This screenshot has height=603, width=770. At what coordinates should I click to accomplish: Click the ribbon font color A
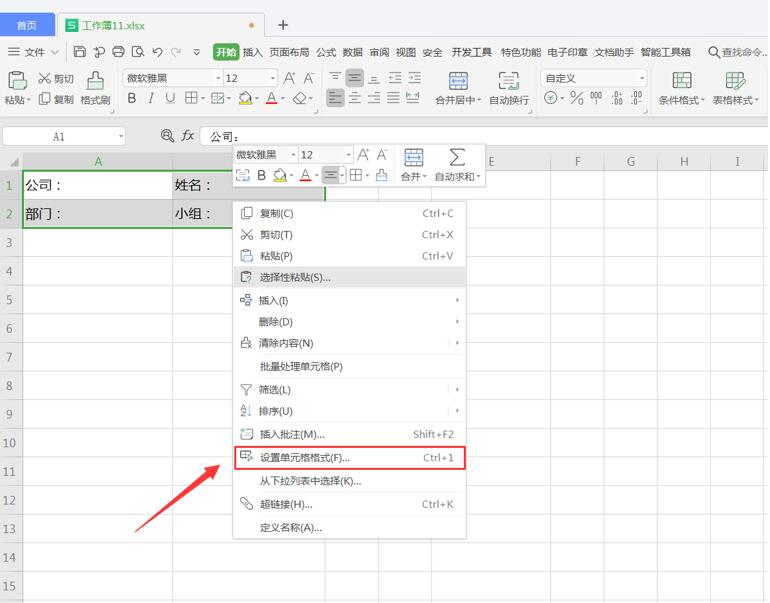[x=272, y=98]
